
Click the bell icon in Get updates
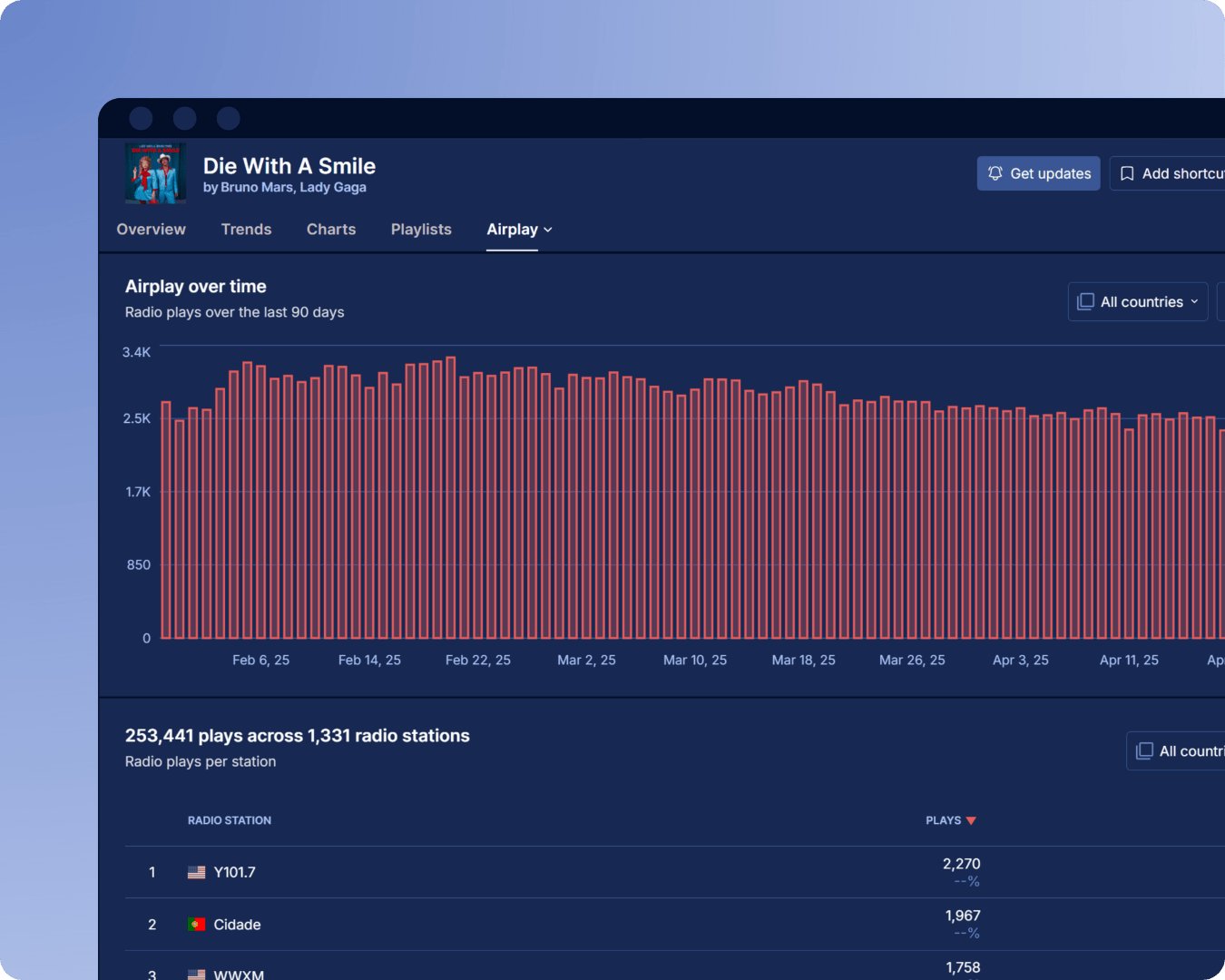[995, 173]
